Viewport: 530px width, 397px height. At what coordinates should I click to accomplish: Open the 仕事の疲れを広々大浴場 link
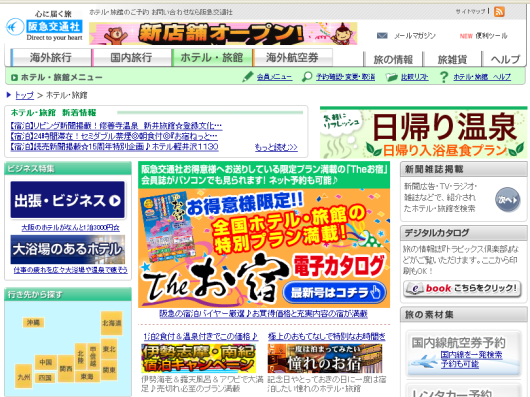[71, 270]
